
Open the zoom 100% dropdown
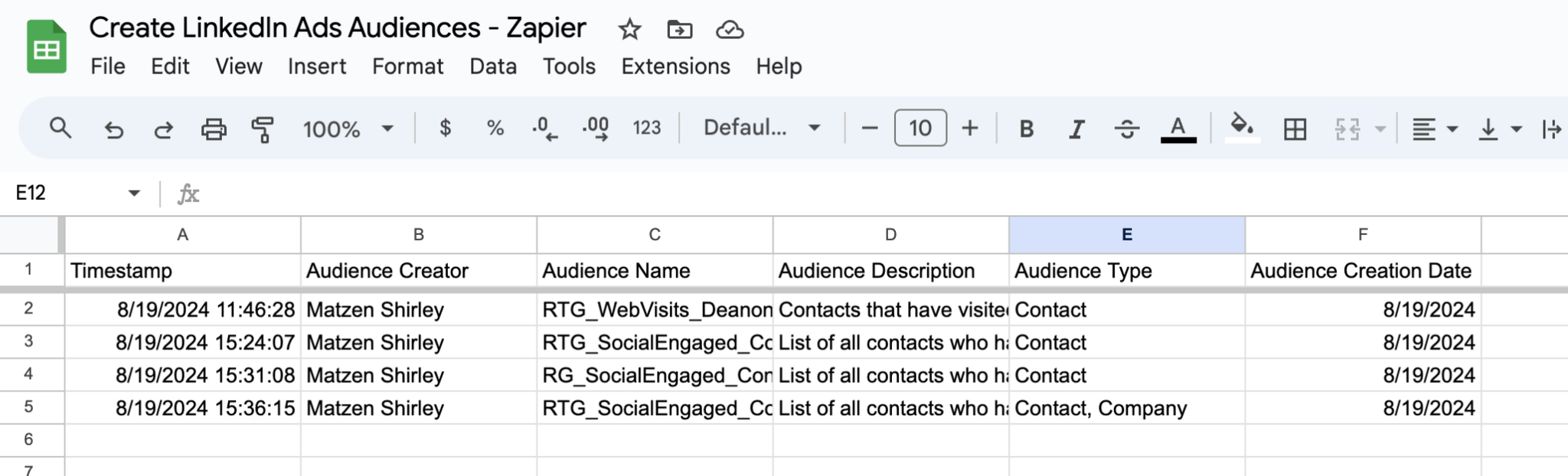[x=348, y=129]
